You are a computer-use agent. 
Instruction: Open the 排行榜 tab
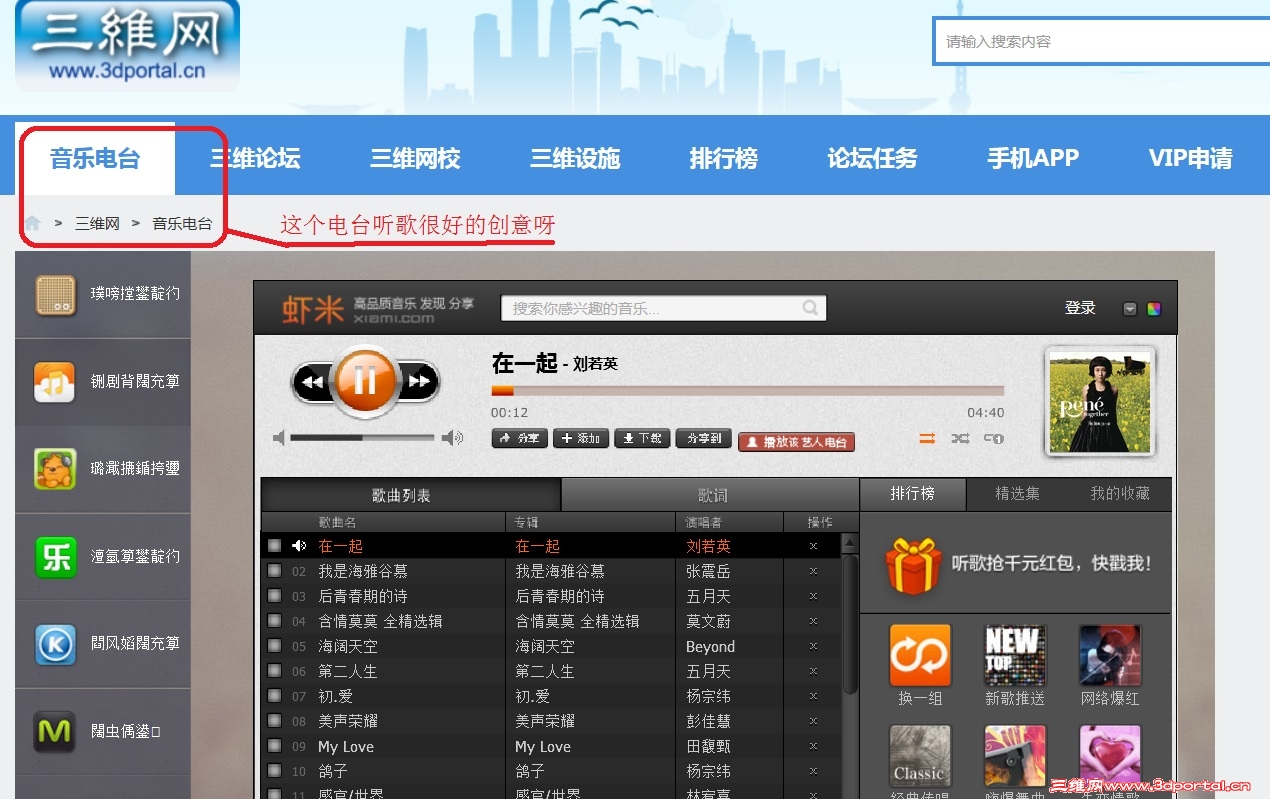tap(913, 494)
